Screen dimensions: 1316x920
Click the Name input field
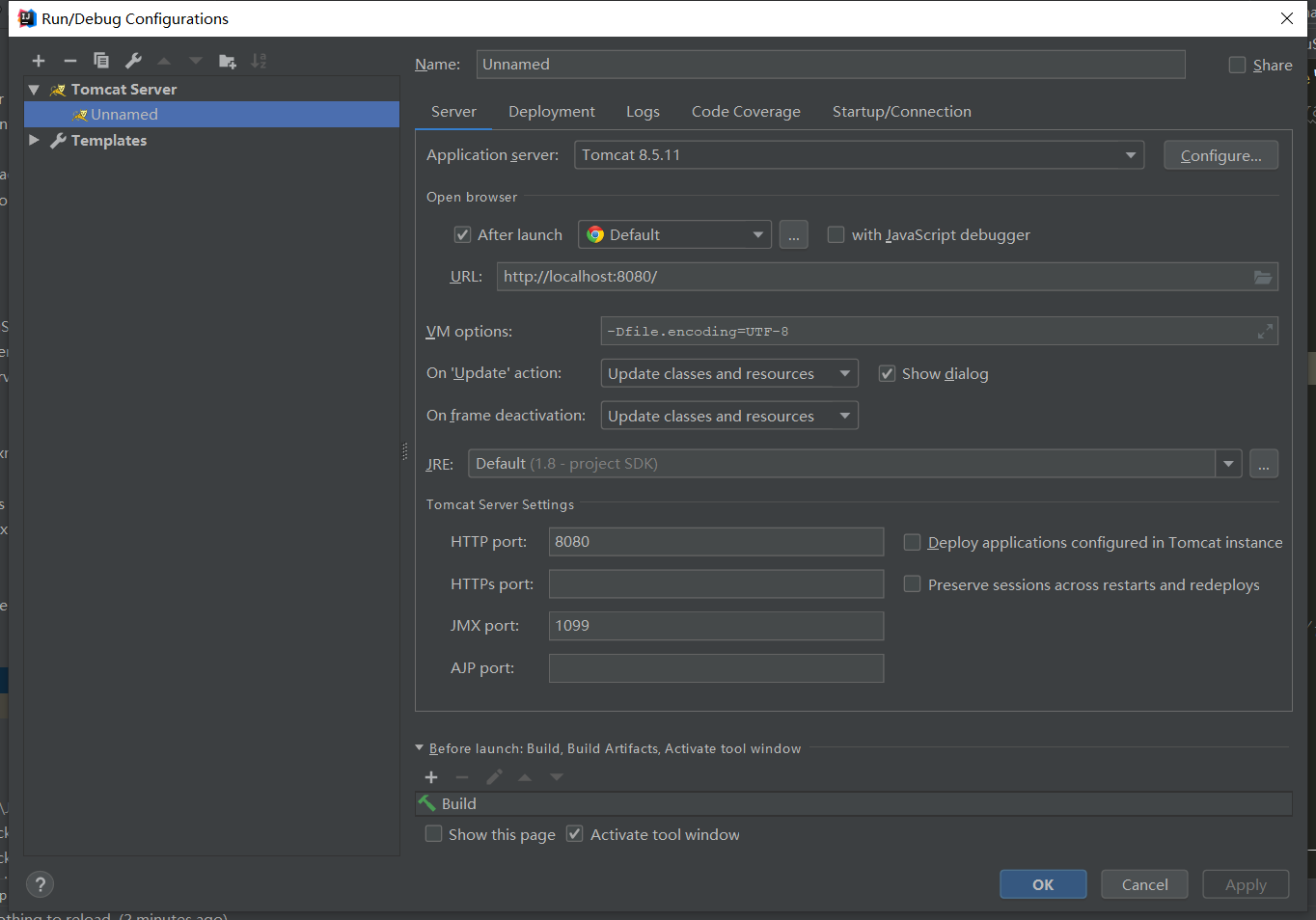[x=831, y=65]
